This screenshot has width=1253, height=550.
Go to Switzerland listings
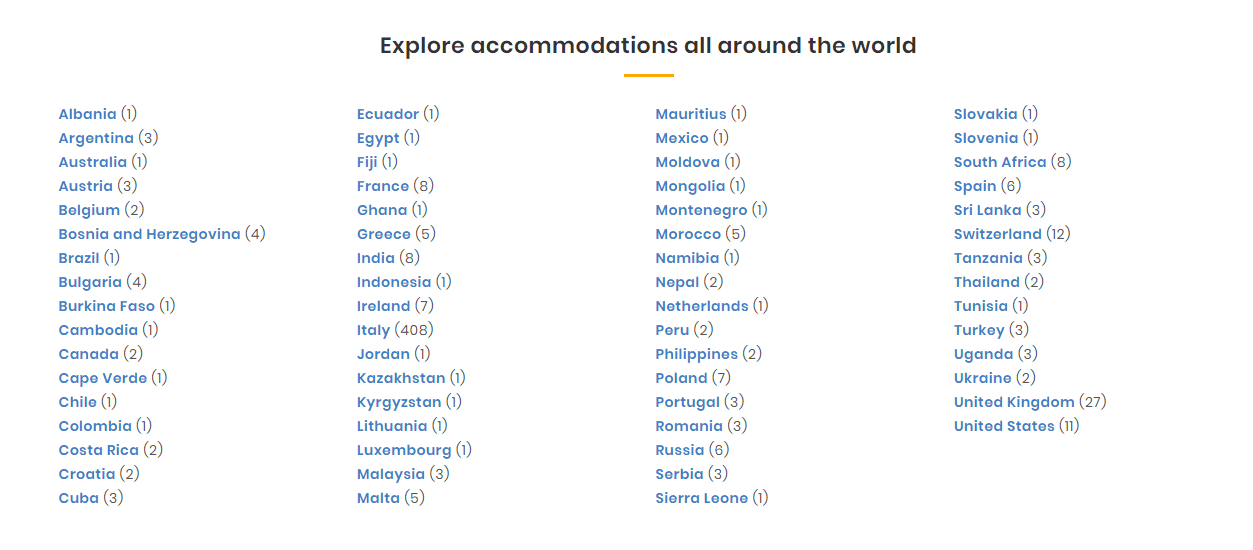997,234
